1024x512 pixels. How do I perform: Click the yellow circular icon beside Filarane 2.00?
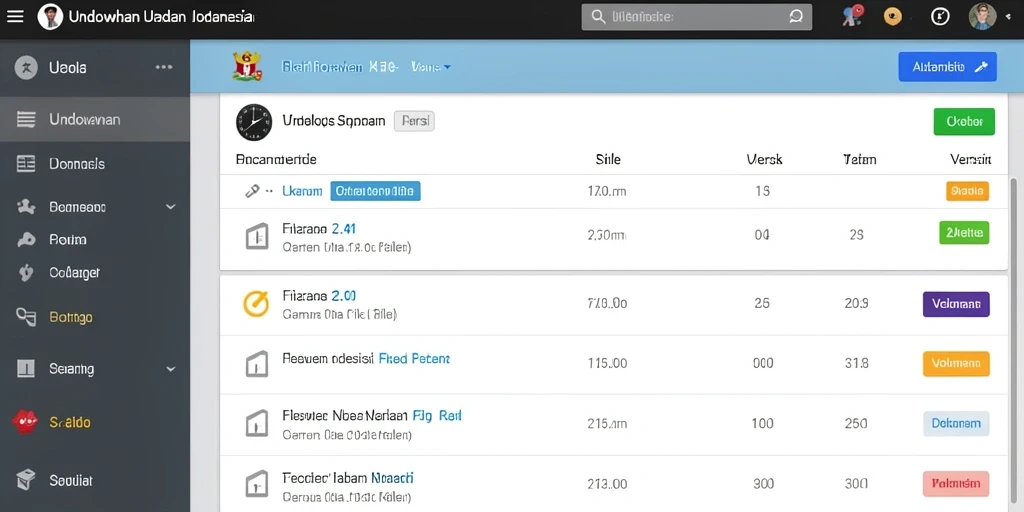[256, 304]
